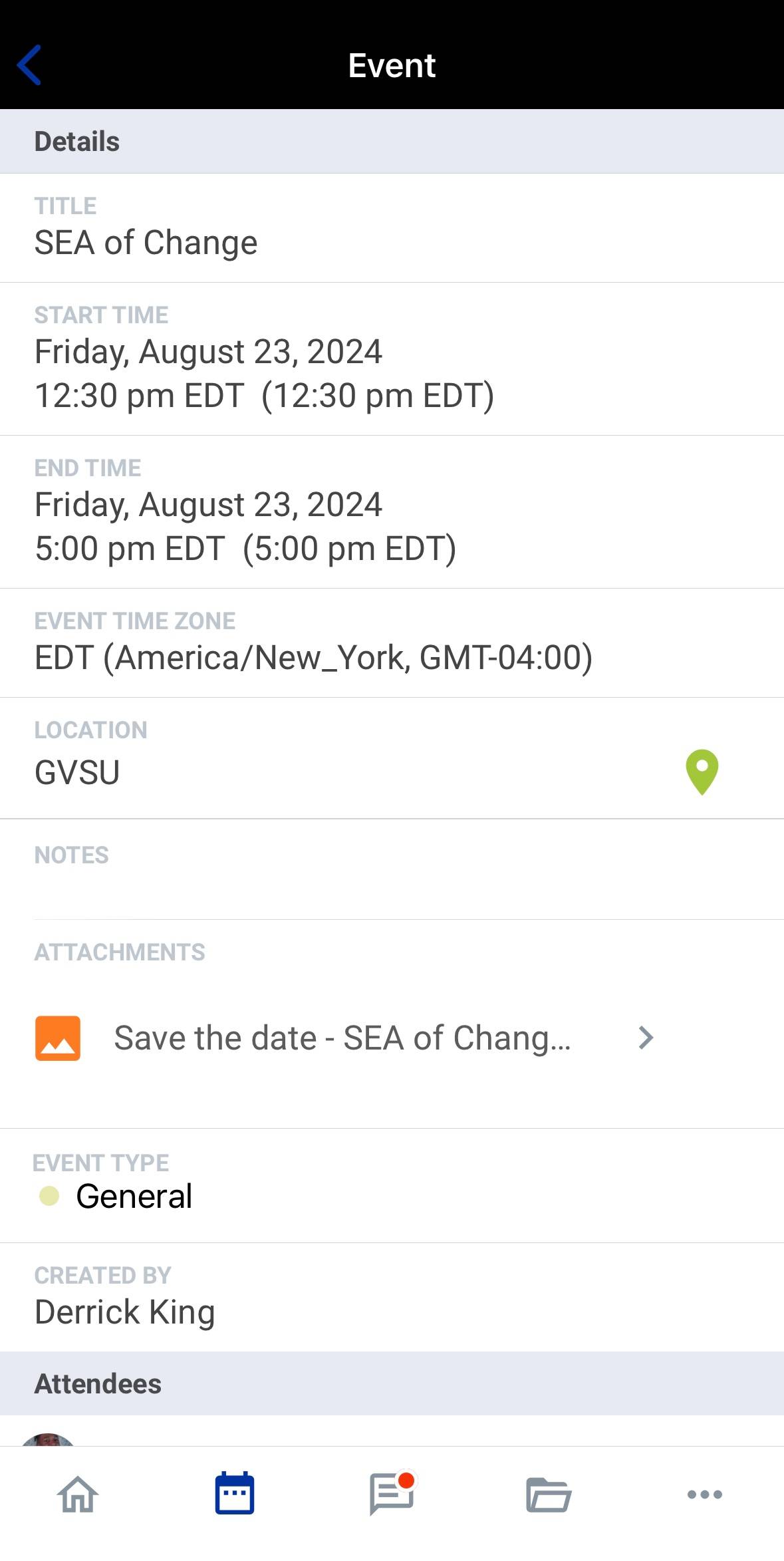The image size is (784, 1561).
Task: Tap the first attendee avatar
Action: [48, 1440]
